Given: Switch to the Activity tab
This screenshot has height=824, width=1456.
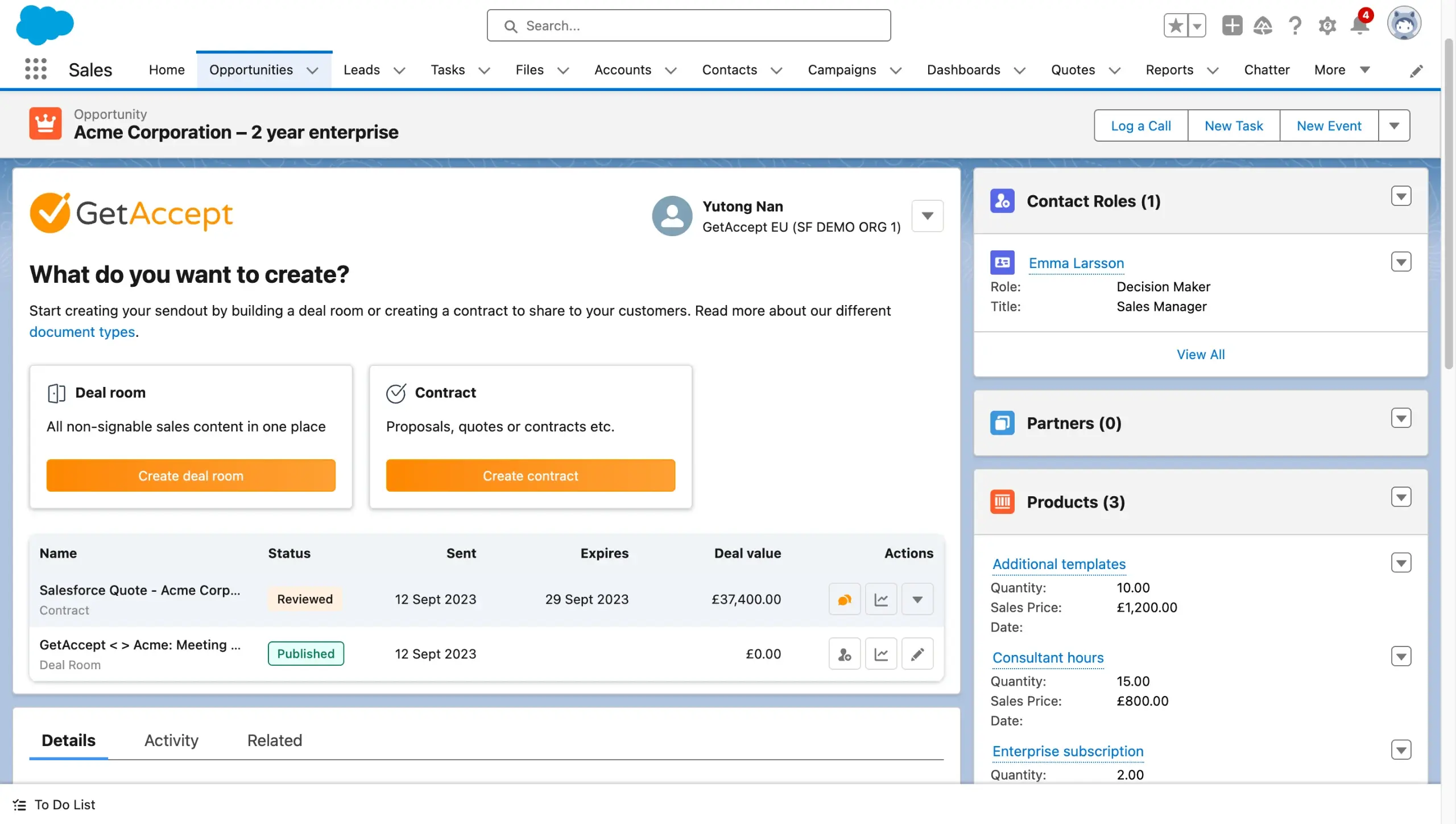Looking at the screenshot, I should (171, 740).
